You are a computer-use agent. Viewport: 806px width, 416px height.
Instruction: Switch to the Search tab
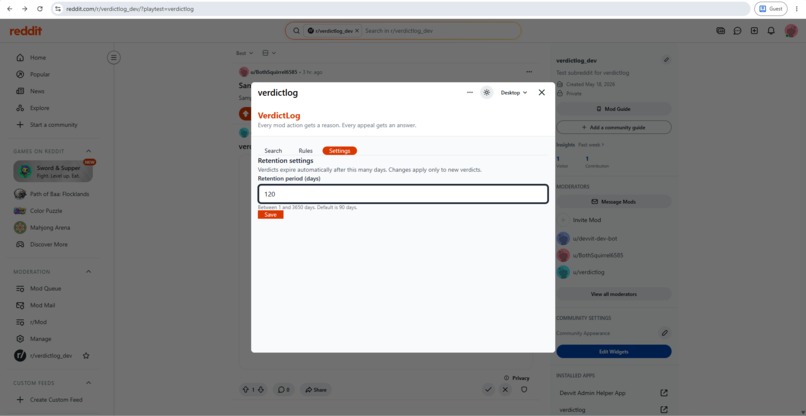click(x=273, y=151)
